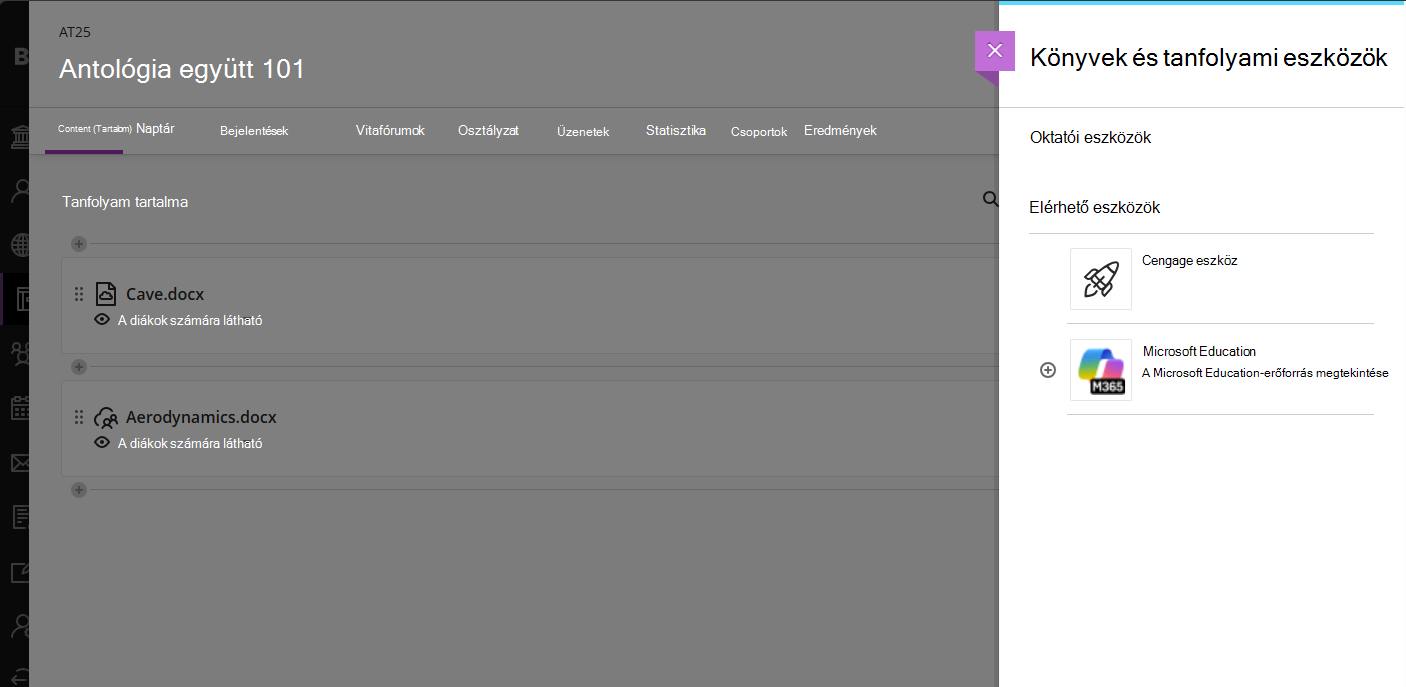Click the Microsoft 365 Copilot logo thumbnail
This screenshot has height=687, width=1406.
point(1100,370)
